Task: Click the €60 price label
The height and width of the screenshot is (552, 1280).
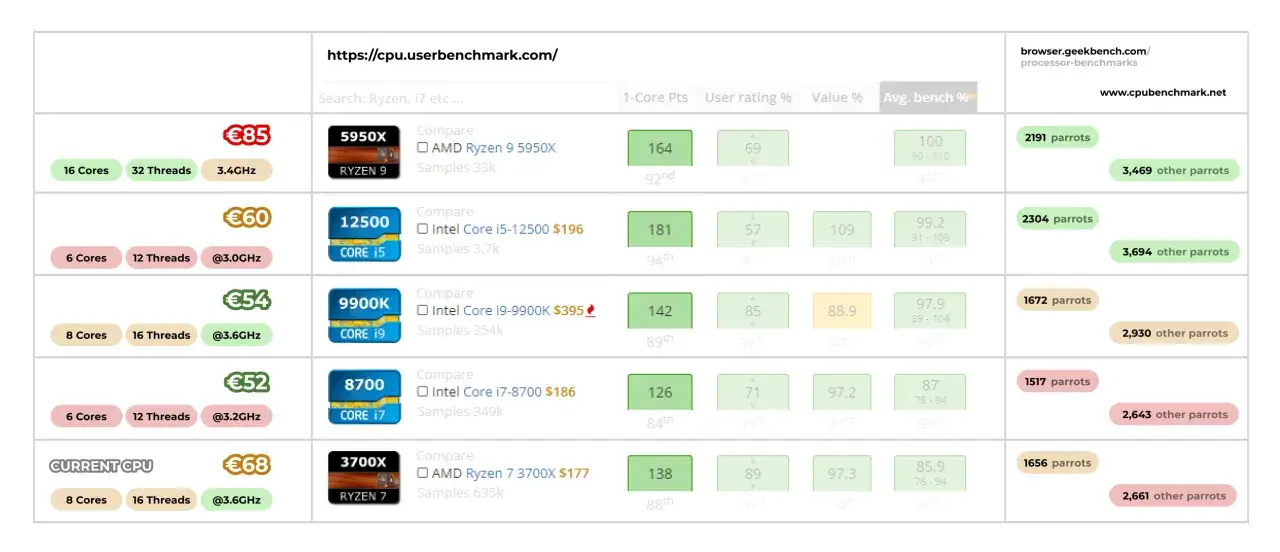Action: tap(247, 217)
